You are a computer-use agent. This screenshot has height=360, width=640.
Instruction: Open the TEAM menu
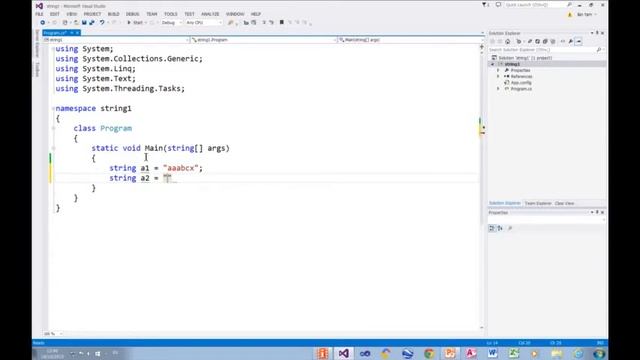tap(151, 14)
